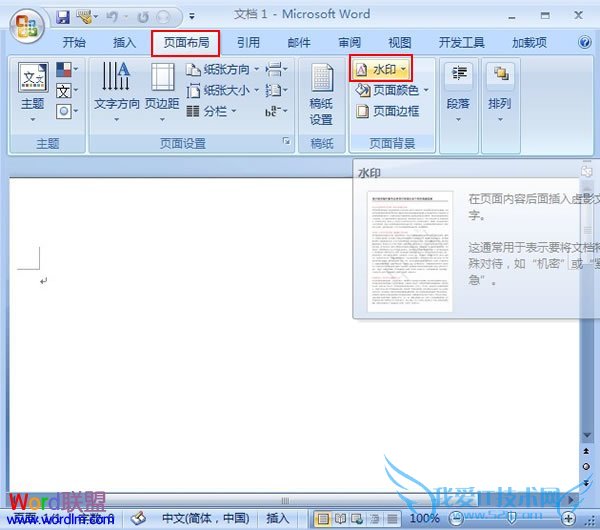Viewport: 600px width, 530px height.
Task: Click the Word Help question mark icon
Action: [584, 42]
